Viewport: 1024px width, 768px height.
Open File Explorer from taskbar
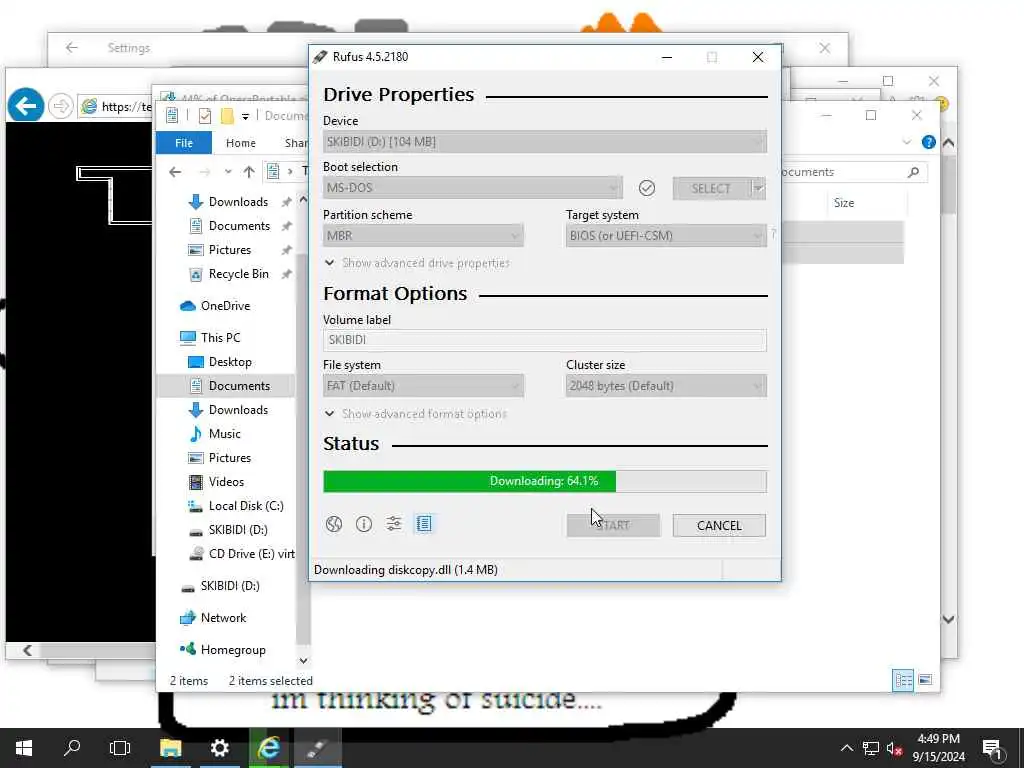170,748
